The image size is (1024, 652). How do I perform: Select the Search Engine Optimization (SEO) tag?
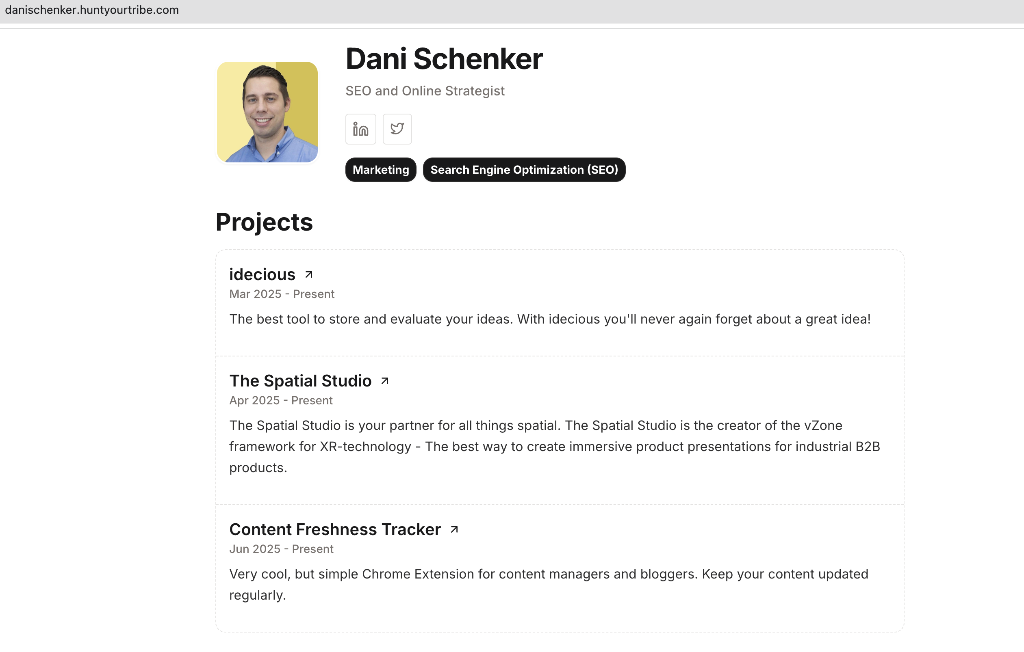524,170
